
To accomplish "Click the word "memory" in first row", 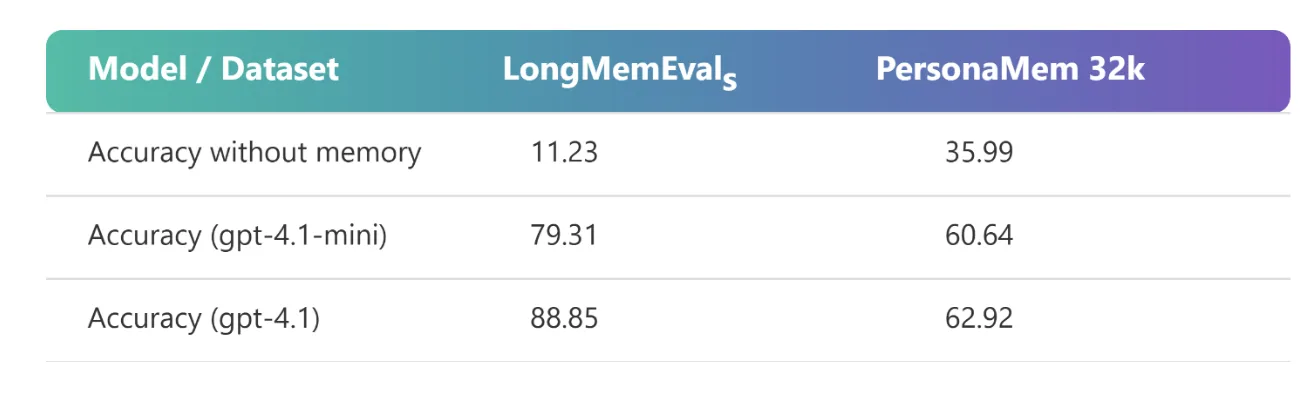I will [x=370, y=153].
